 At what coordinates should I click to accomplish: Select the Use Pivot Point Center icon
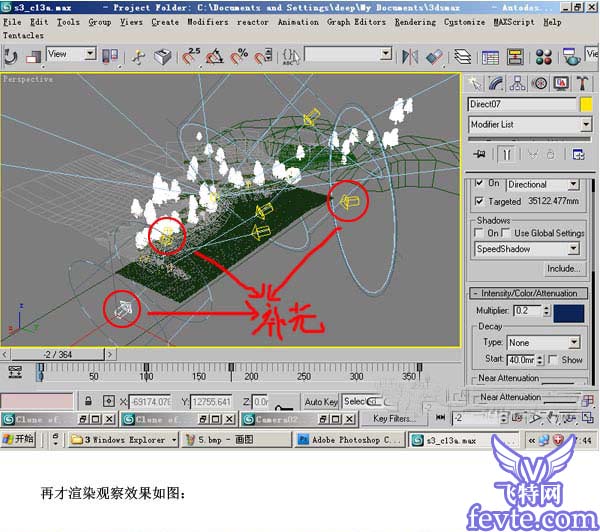110,57
